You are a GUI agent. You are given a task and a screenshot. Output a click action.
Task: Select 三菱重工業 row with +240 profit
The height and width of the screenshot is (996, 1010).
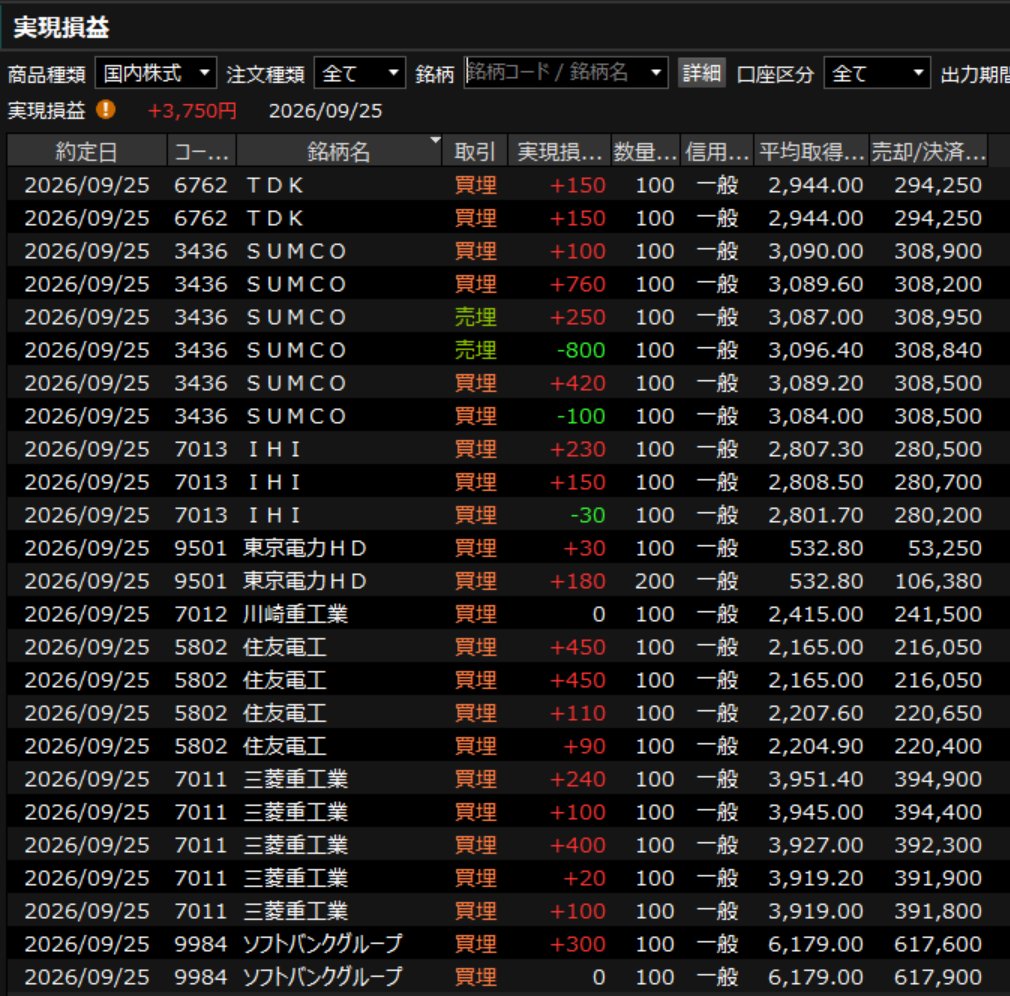tap(497, 778)
